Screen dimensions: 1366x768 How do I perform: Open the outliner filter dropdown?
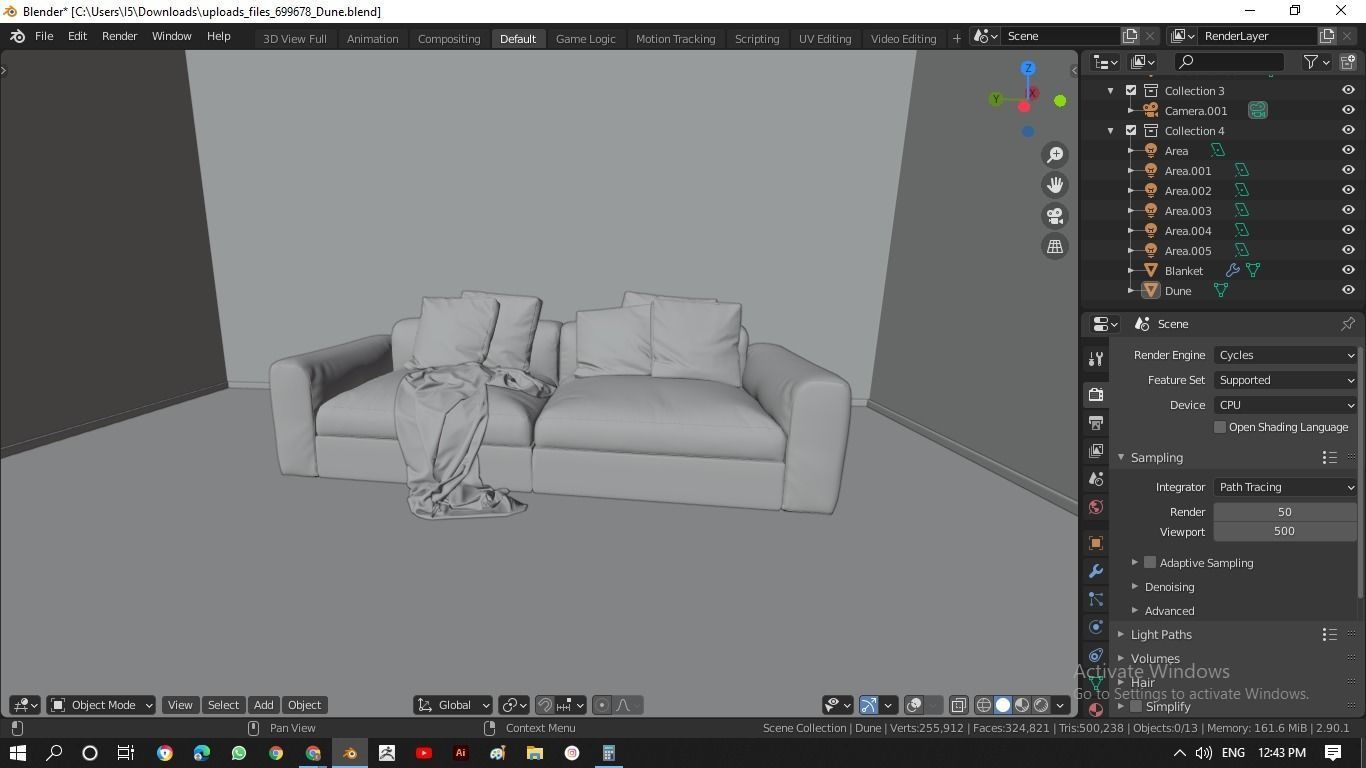pos(1317,62)
